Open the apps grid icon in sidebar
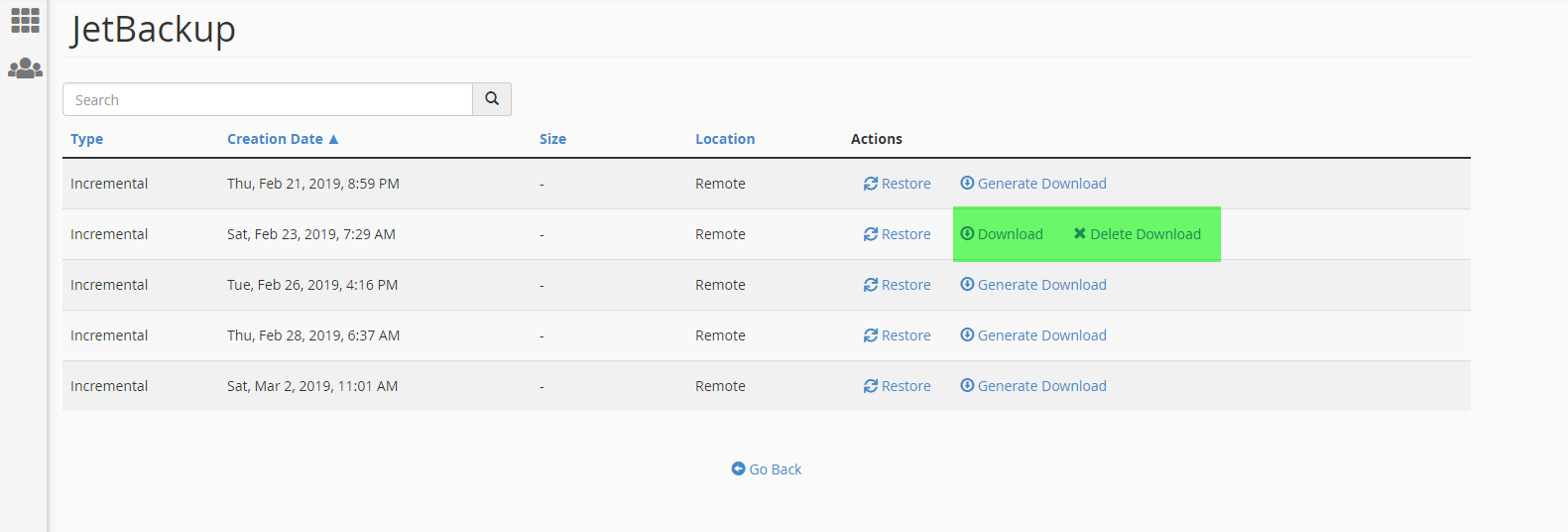1568x532 pixels. coord(25,20)
